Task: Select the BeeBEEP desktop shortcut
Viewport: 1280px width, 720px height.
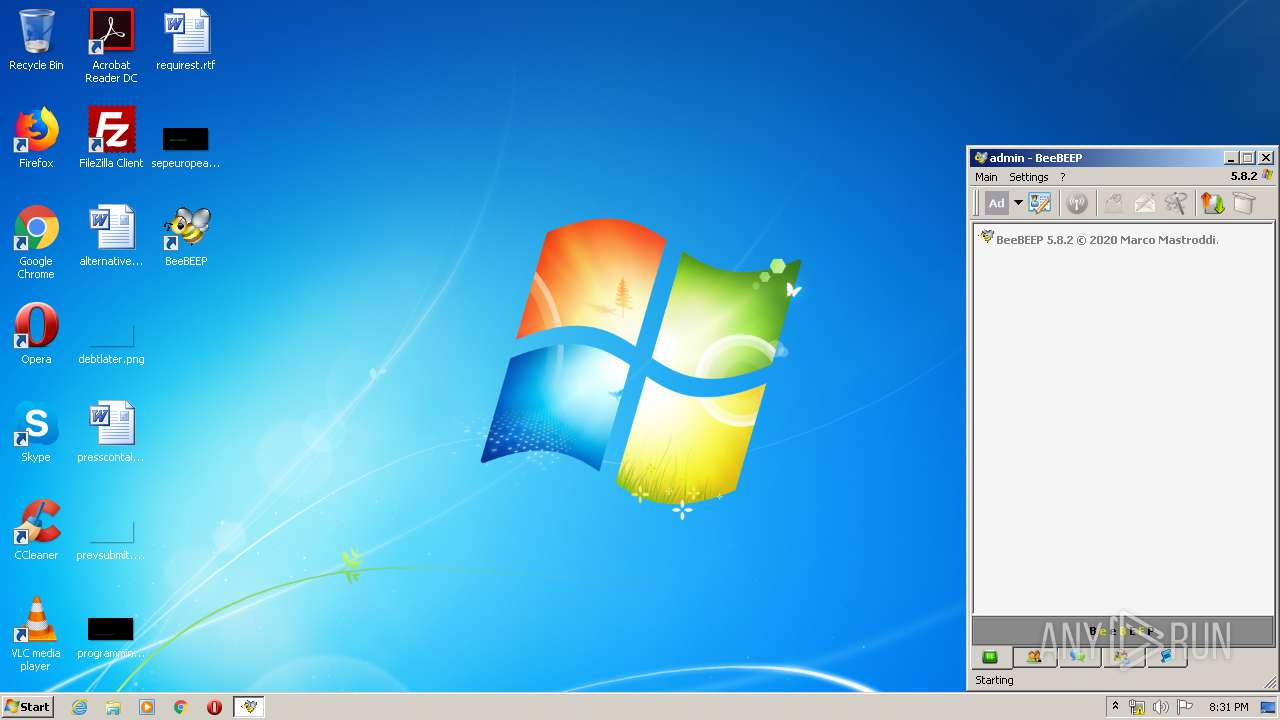Action: click(186, 237)
